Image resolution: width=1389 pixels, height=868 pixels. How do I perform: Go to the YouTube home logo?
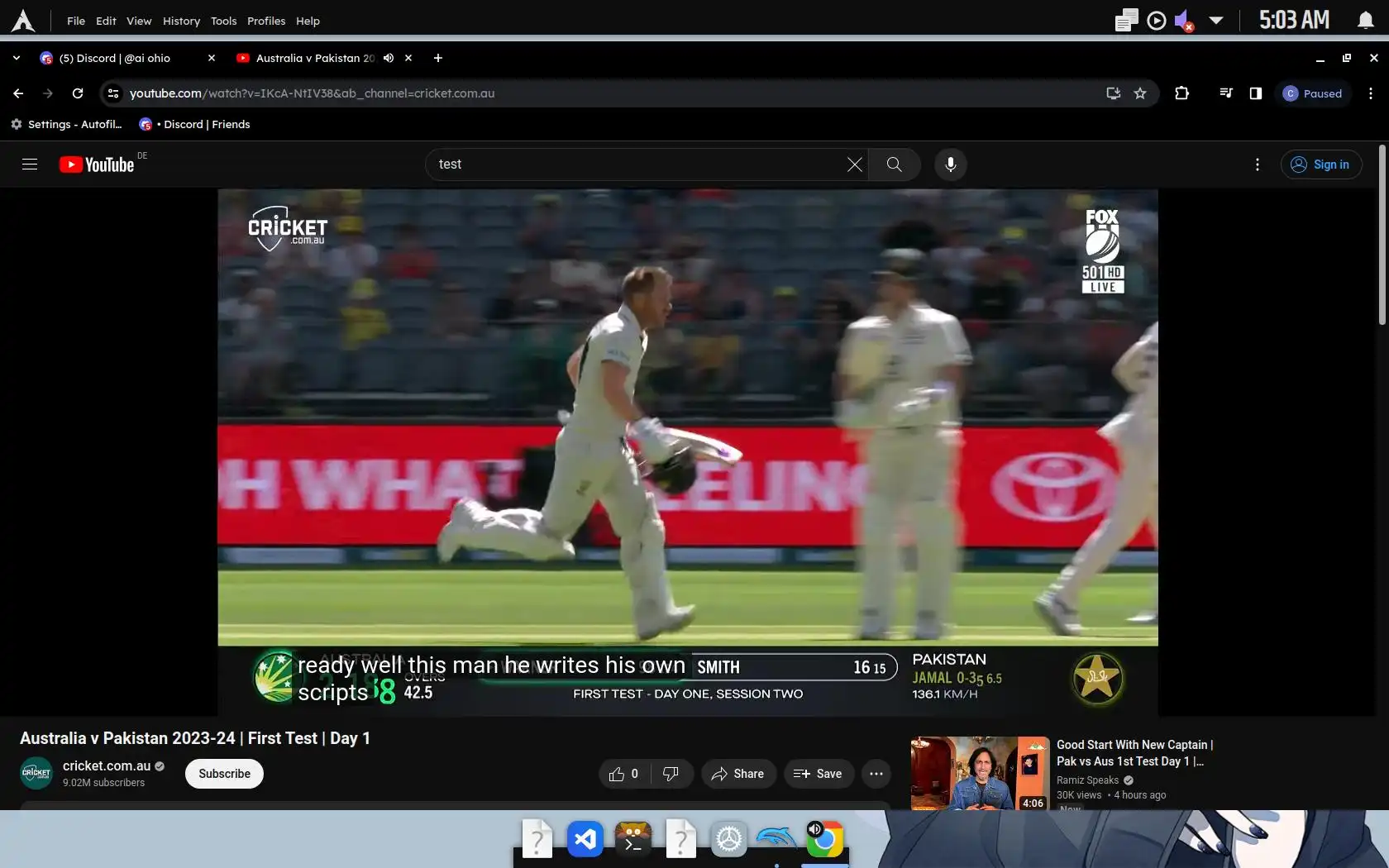pos(97,165)
